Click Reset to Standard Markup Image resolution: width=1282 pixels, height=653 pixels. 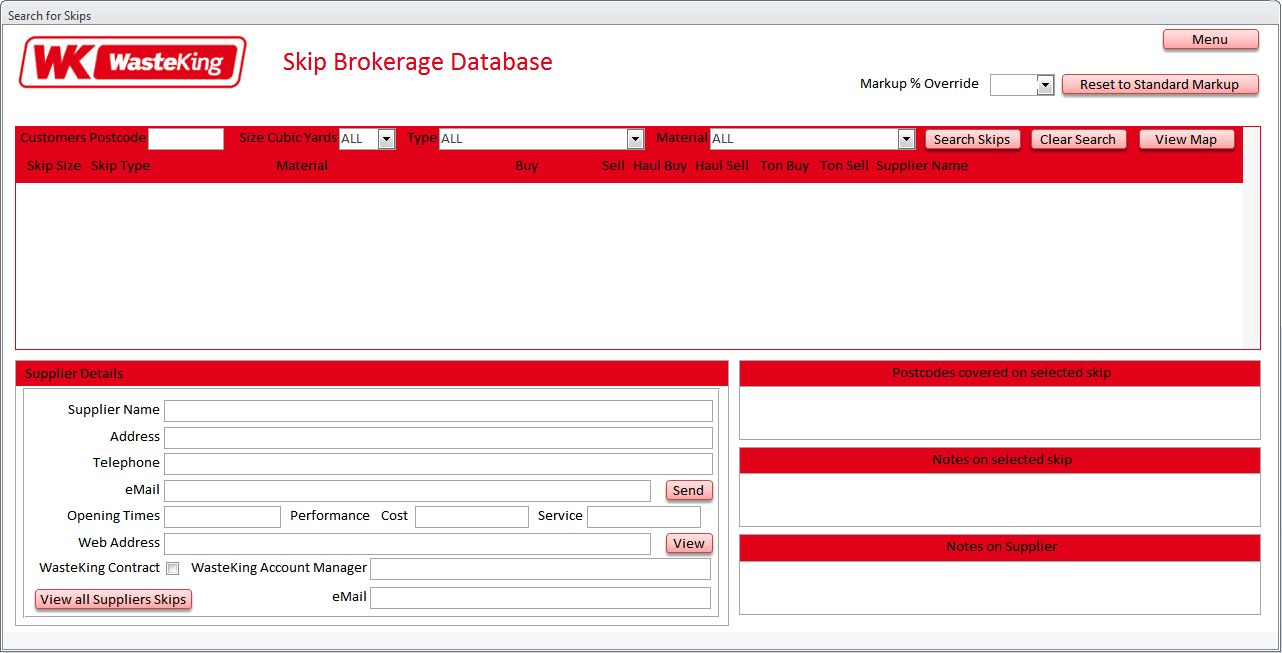(x=1159, y=85)
